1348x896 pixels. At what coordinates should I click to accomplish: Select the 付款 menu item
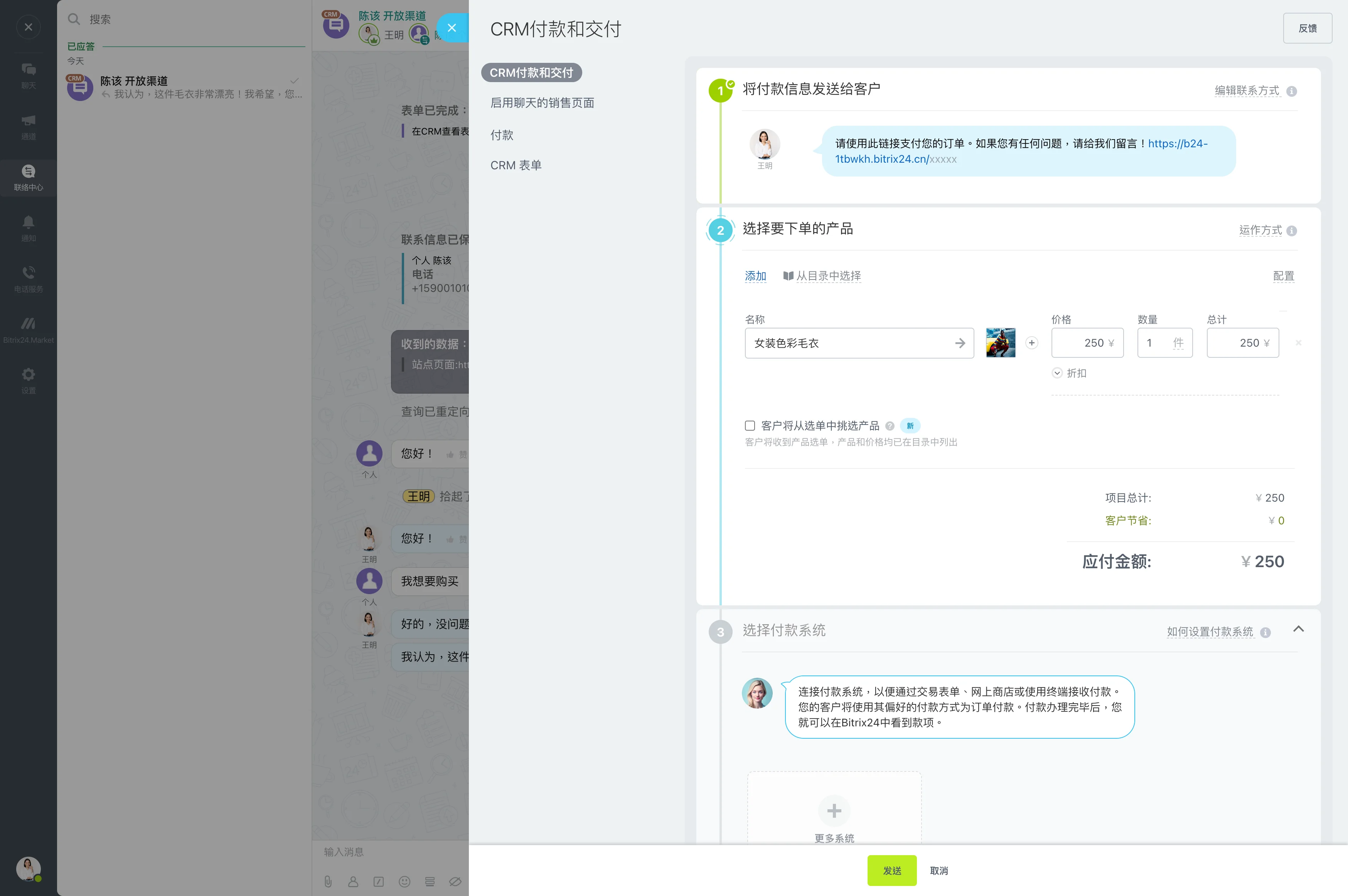click(502, 135)
